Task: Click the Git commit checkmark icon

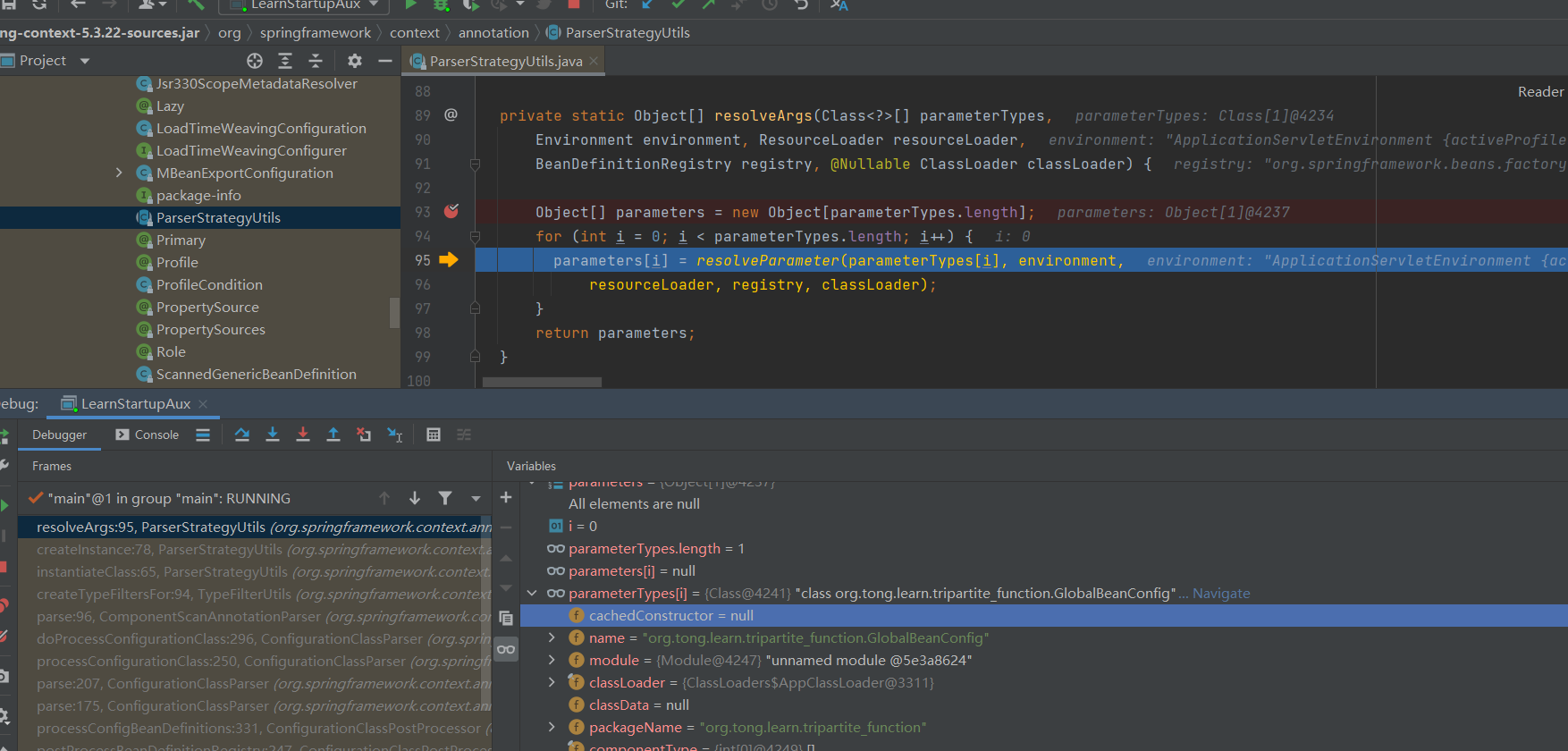Action: coord(679,4)
